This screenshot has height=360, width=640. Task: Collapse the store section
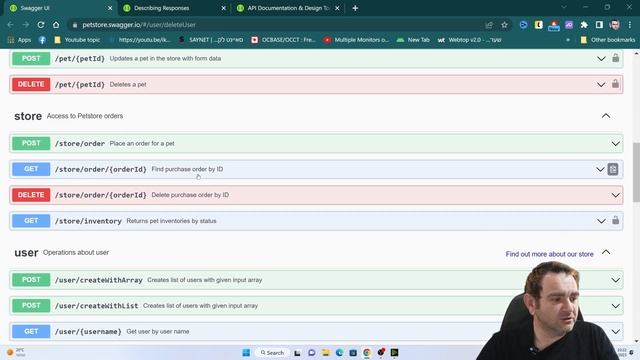(x=606, y=116)
